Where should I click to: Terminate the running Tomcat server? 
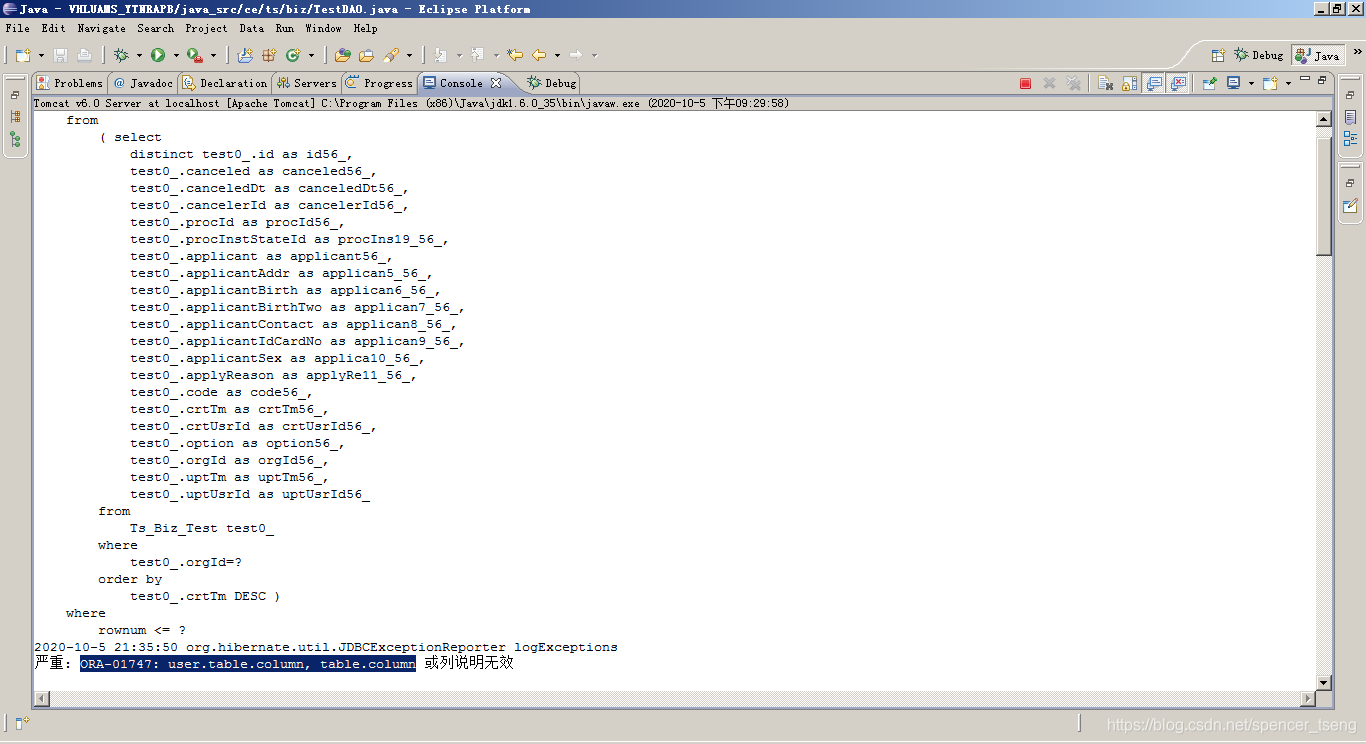(1027, 83)
